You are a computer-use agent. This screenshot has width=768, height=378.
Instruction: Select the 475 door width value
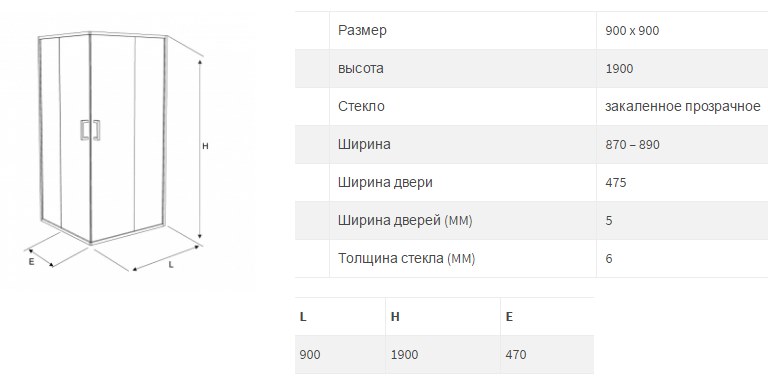coord(616,183)
